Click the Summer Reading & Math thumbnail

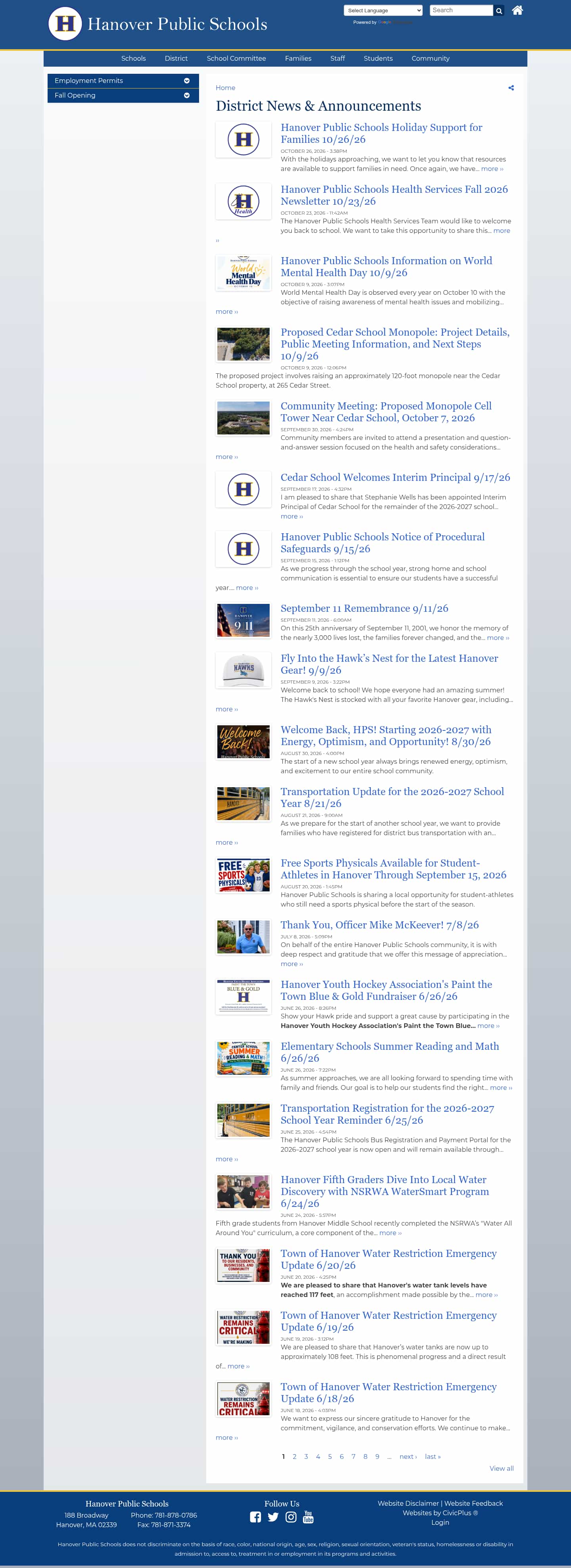[243, 1059]
